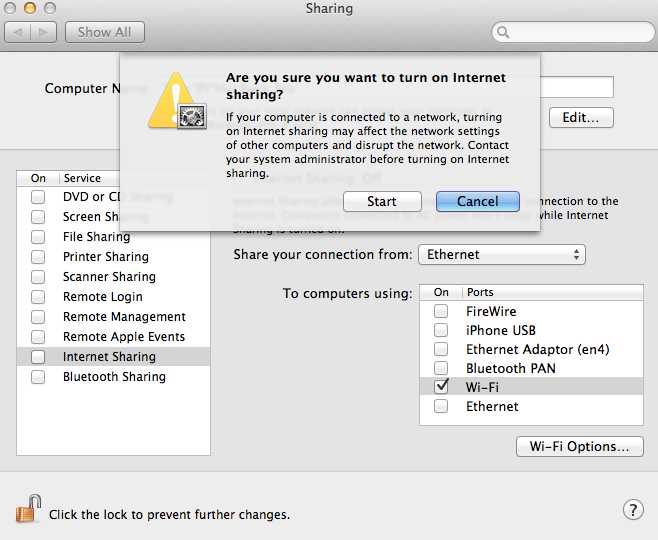Toggle the Remote Apple Events checkbox
This screenshot has height=540, width=658.
(x=38, y=337)
